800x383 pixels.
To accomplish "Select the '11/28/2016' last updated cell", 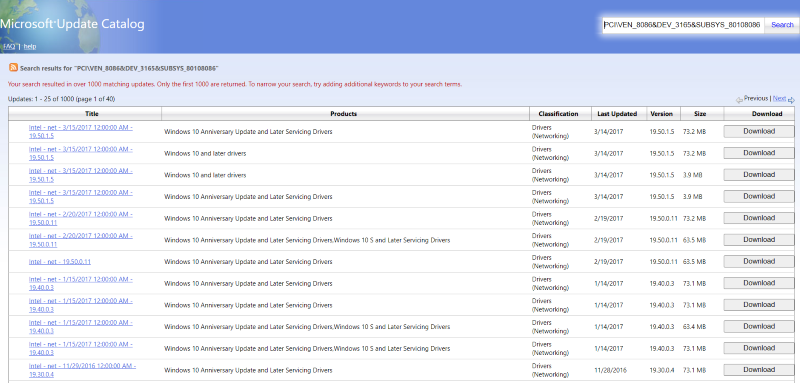I will [610, 370].
